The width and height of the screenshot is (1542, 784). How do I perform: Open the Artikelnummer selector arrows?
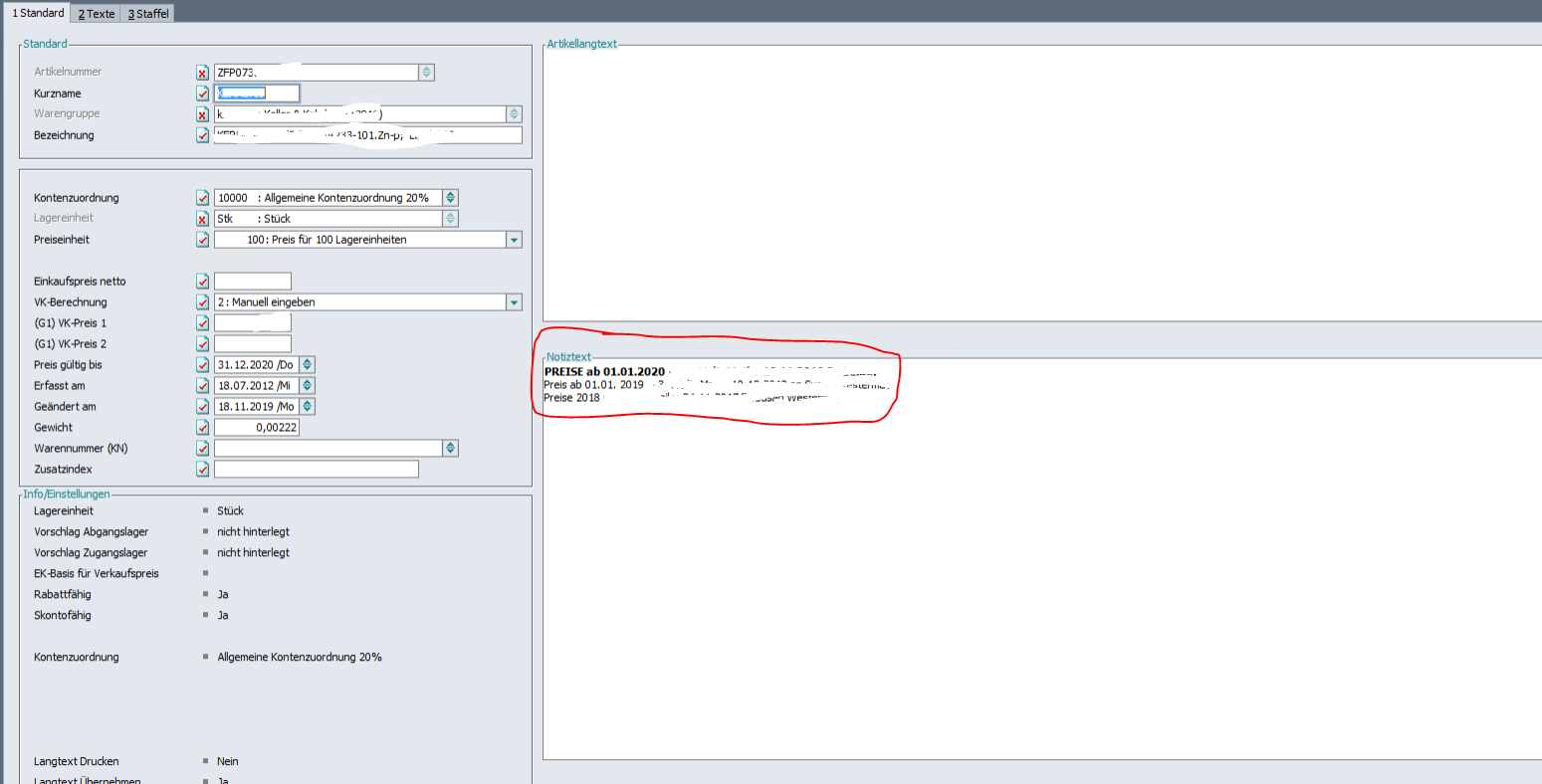tap(426, 73)
